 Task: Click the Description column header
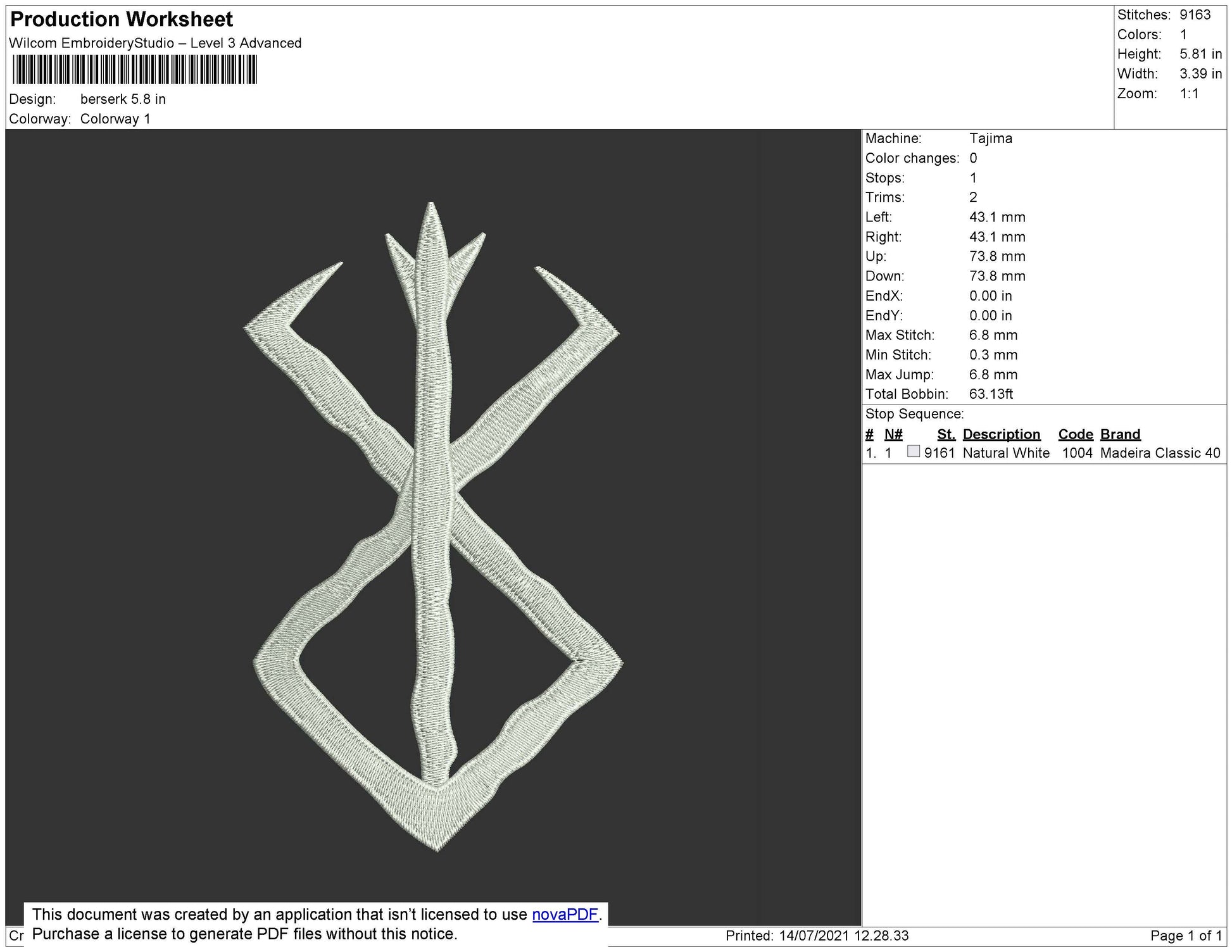(1001, 434)
